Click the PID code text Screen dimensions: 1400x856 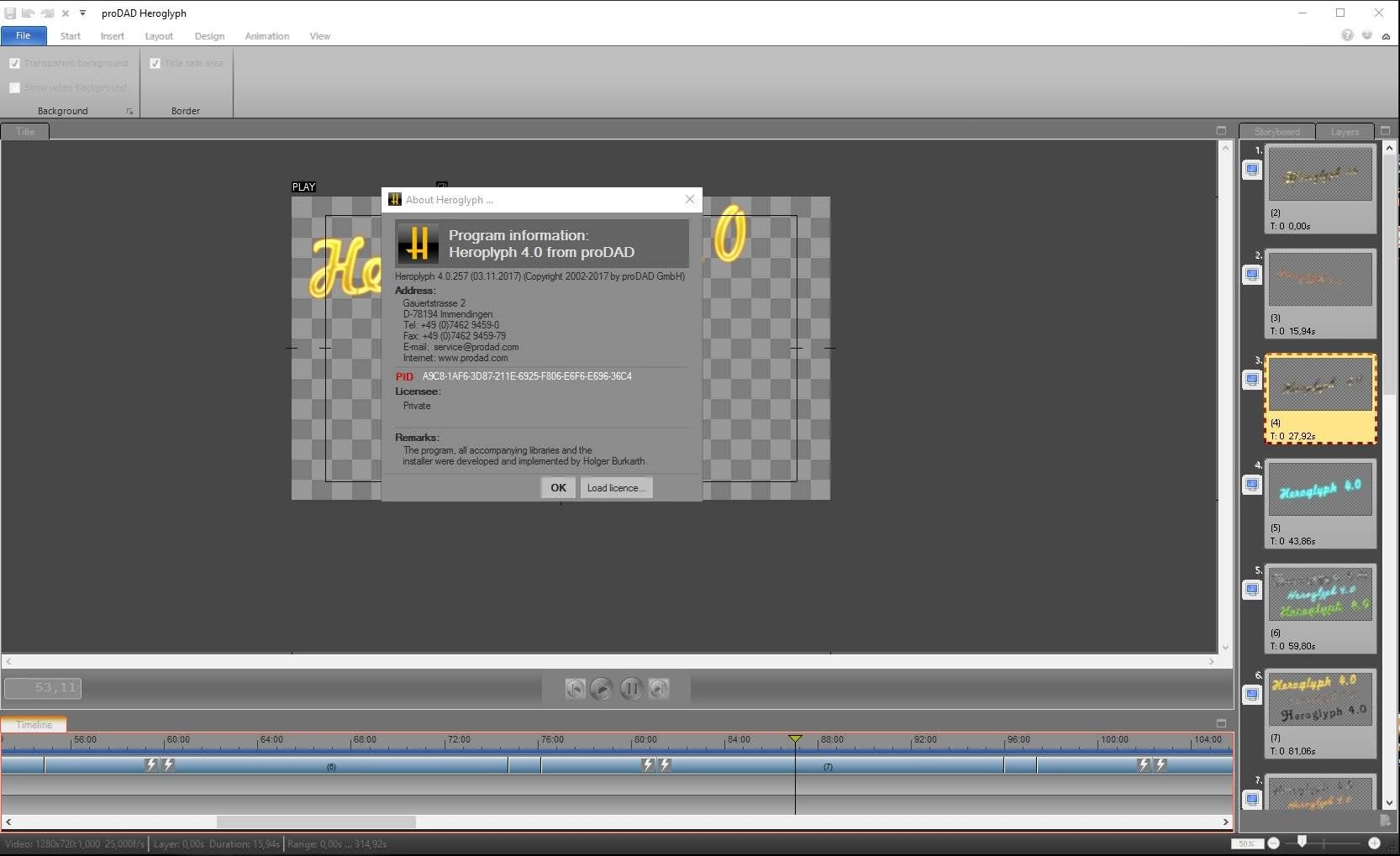(527, 376)
